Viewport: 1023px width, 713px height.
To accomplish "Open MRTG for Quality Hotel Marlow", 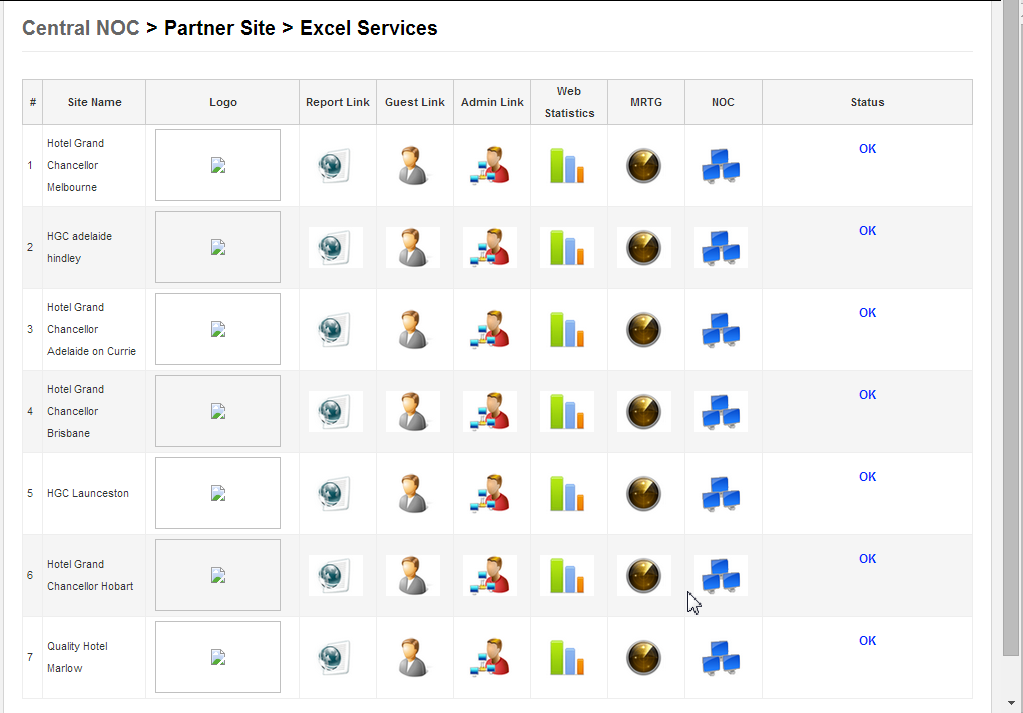I will 644,658.
